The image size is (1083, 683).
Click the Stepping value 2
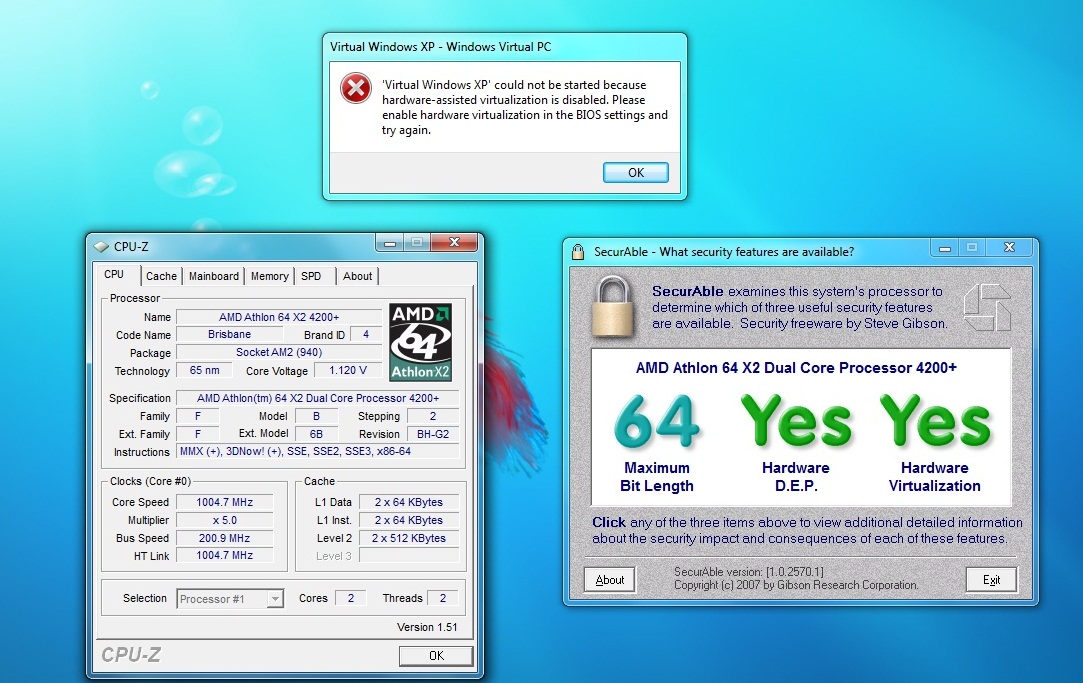(433, 416)
